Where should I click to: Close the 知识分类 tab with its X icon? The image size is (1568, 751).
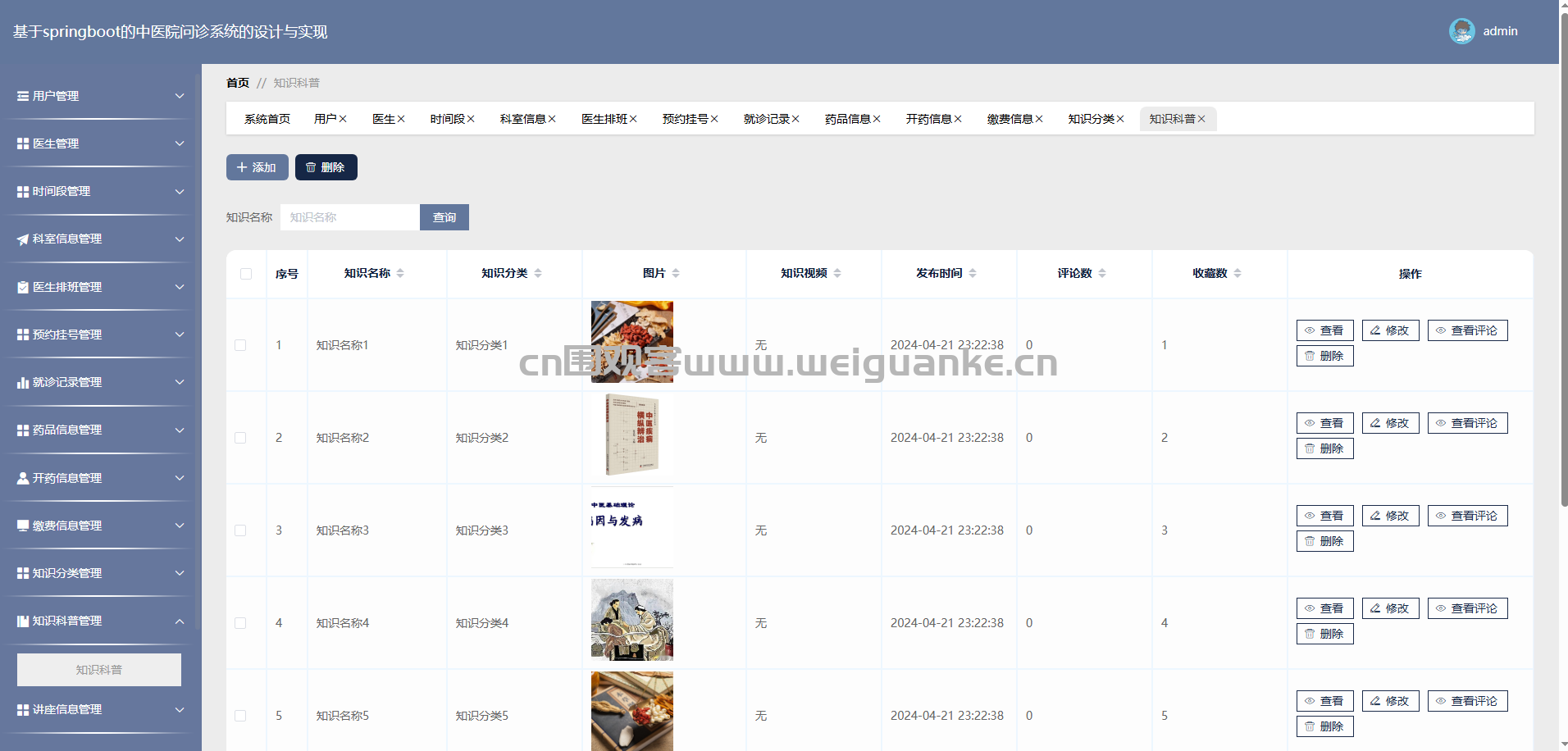click(1120, 119)
